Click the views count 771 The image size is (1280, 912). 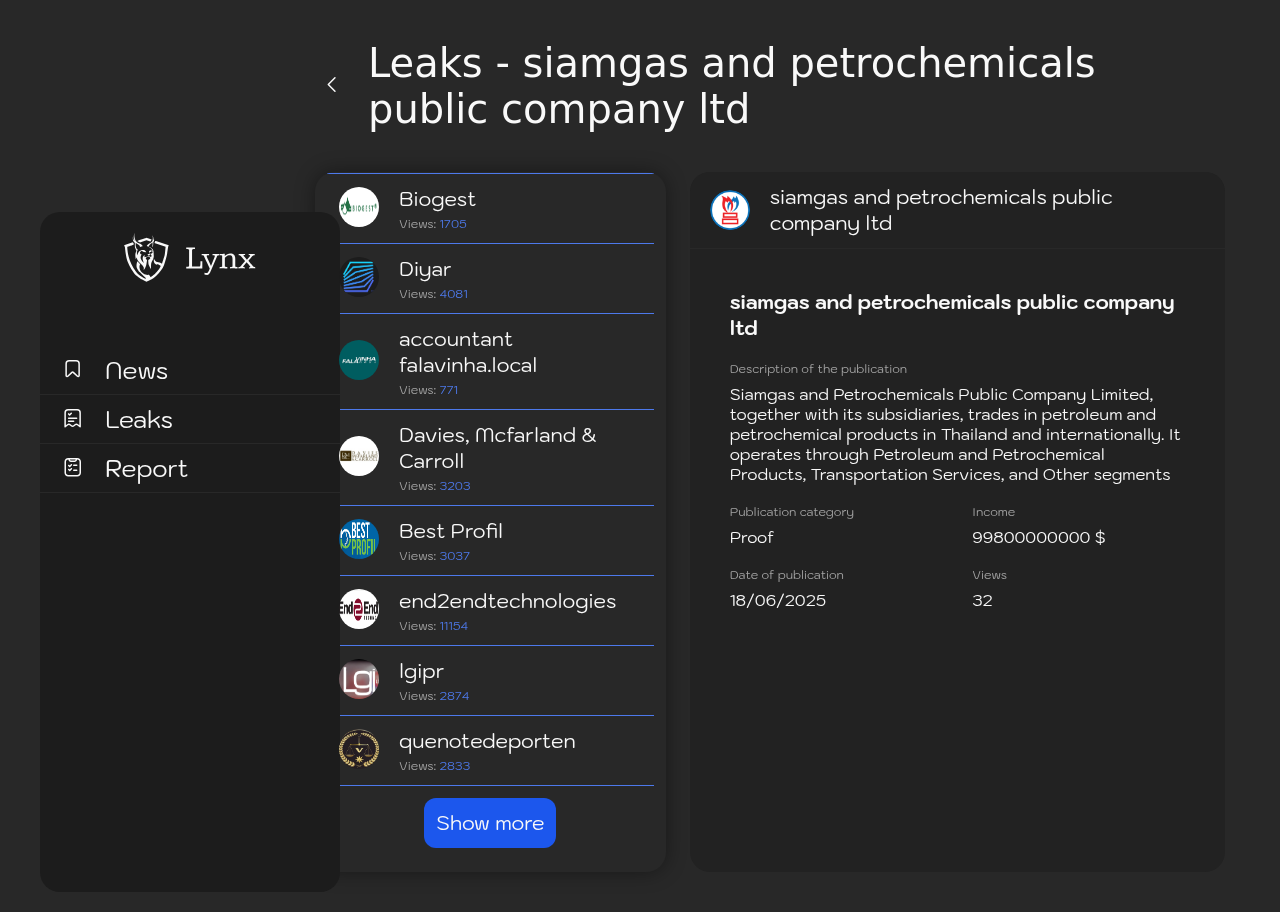[449, 390]
